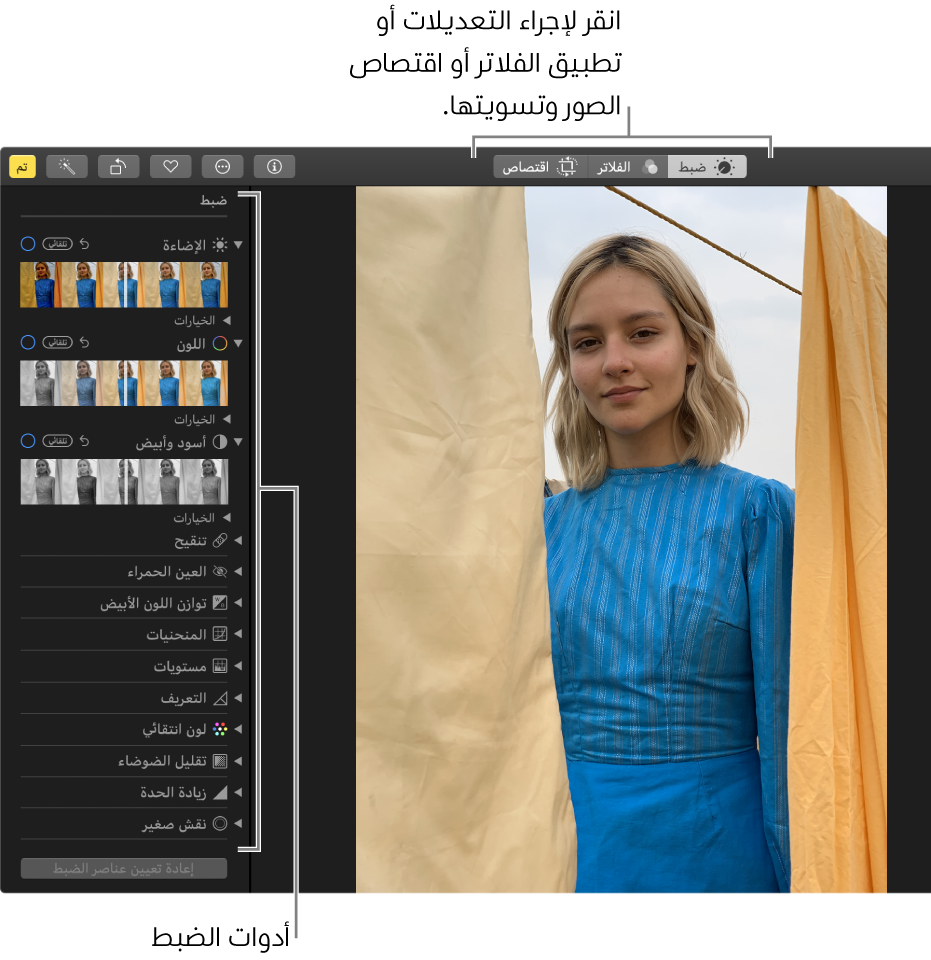This screenshot has width=931, height=960.
Task: Collapse the الإضاءة (Light) section triangle
Action: tap(238, 245)
